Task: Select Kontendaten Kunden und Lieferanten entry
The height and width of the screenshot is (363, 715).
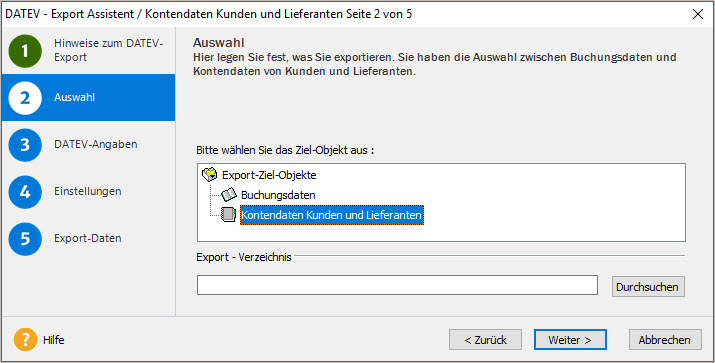Action: pos(332,215)
